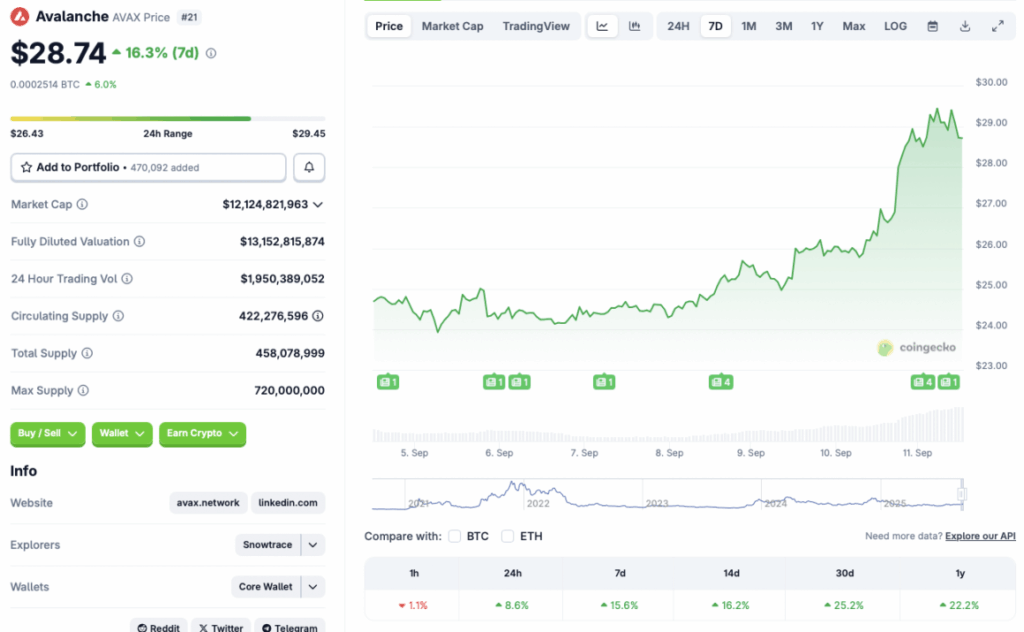Expand the Explorers Snowtrace dropdown arrow
1024x632 pixels.
coord(313,545)
